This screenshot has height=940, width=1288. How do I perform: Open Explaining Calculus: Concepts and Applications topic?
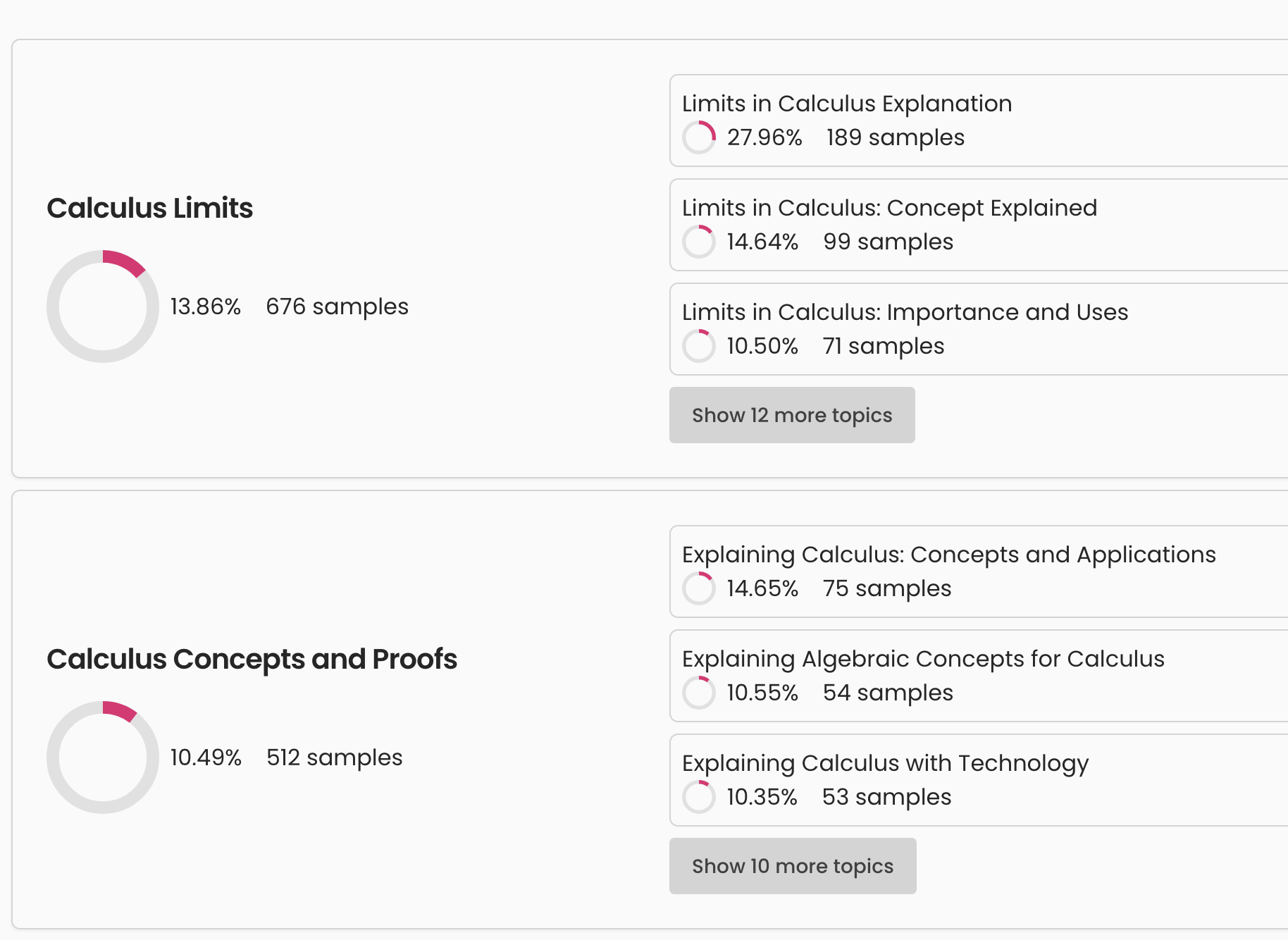click(948, 555)
